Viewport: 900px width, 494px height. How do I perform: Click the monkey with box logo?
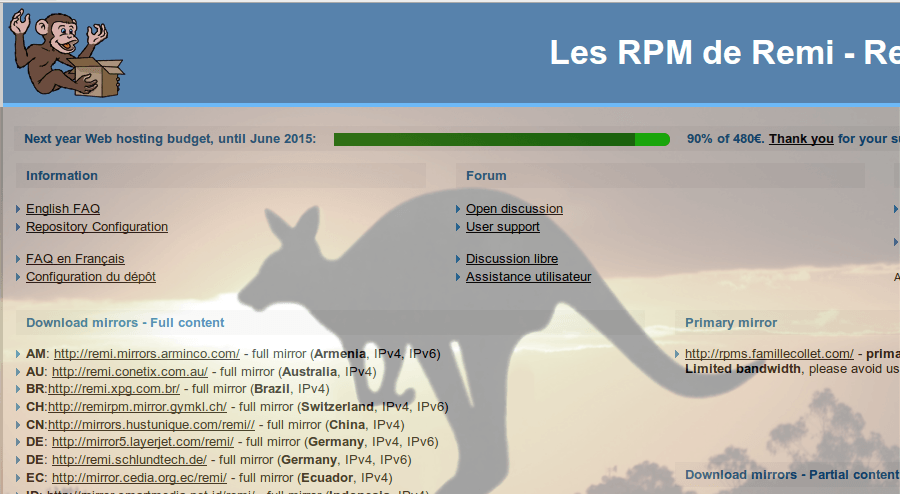click(66, 53)
